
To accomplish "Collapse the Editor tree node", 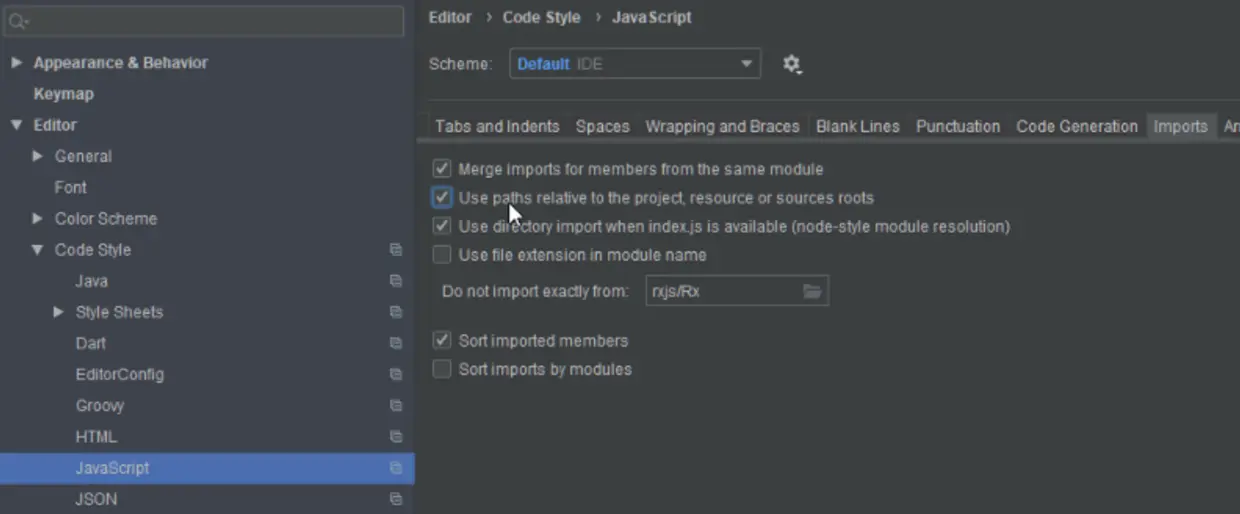I will (x=15, y=125).
